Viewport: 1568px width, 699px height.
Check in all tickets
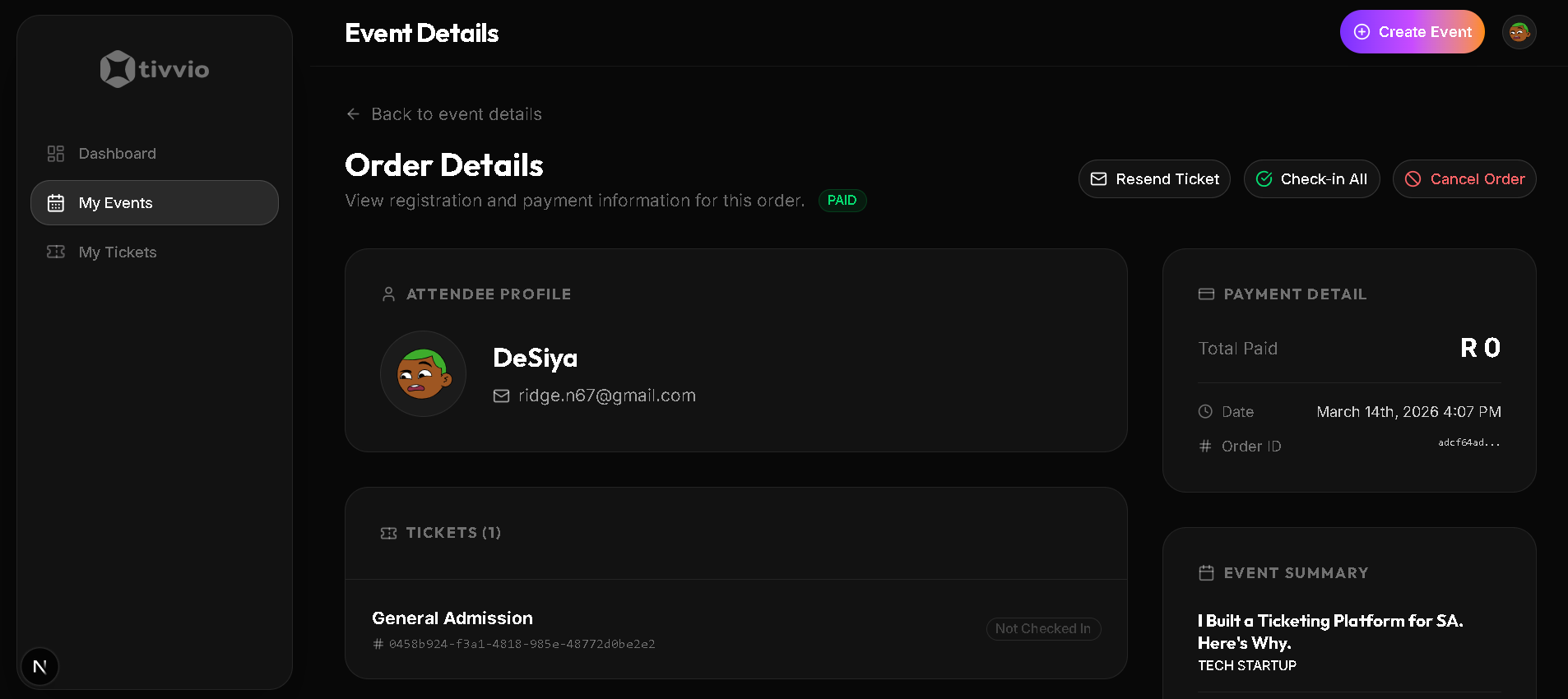tap(1311, 179)
